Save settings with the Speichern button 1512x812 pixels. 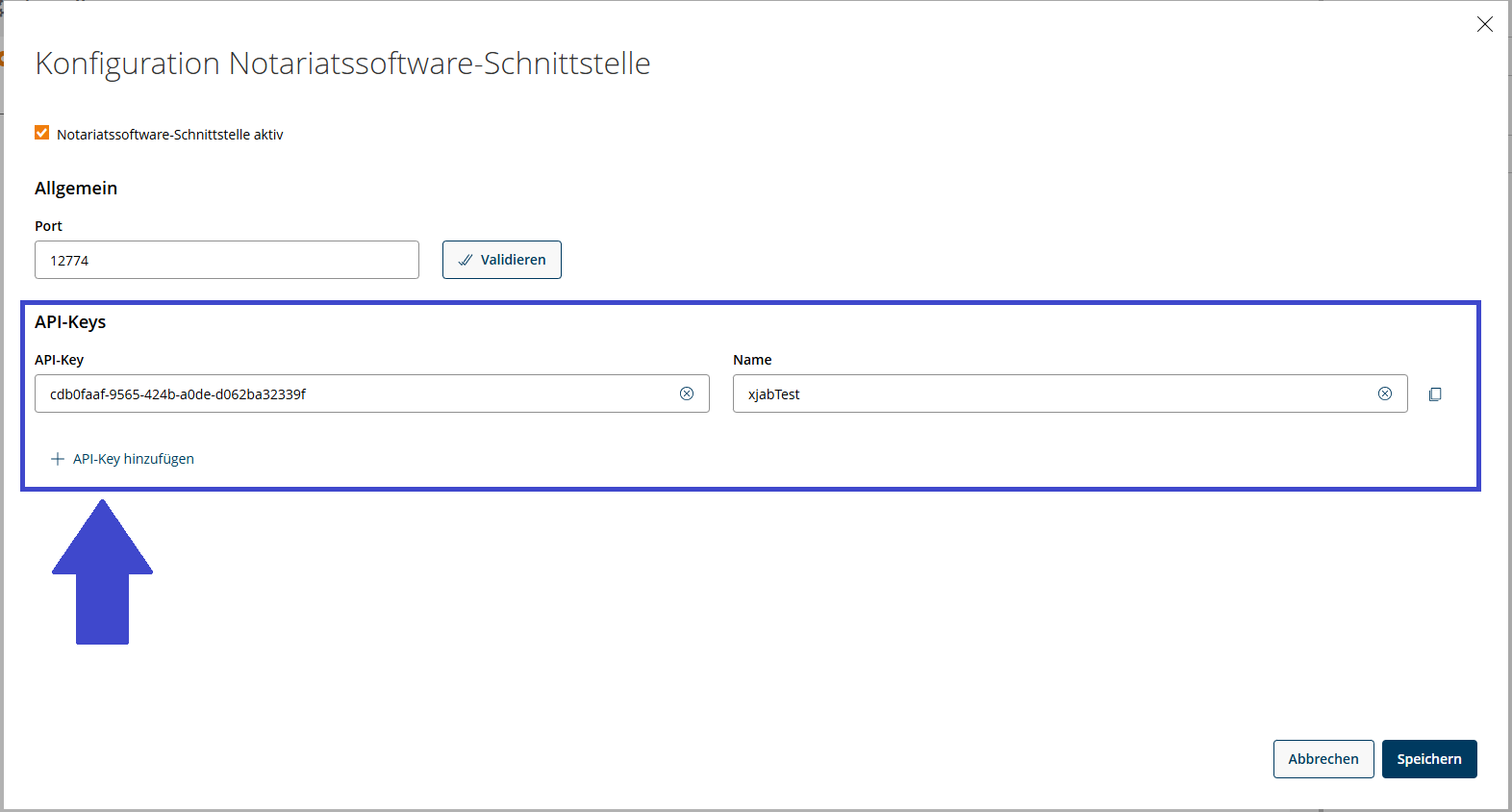(x=1428, y=759)
